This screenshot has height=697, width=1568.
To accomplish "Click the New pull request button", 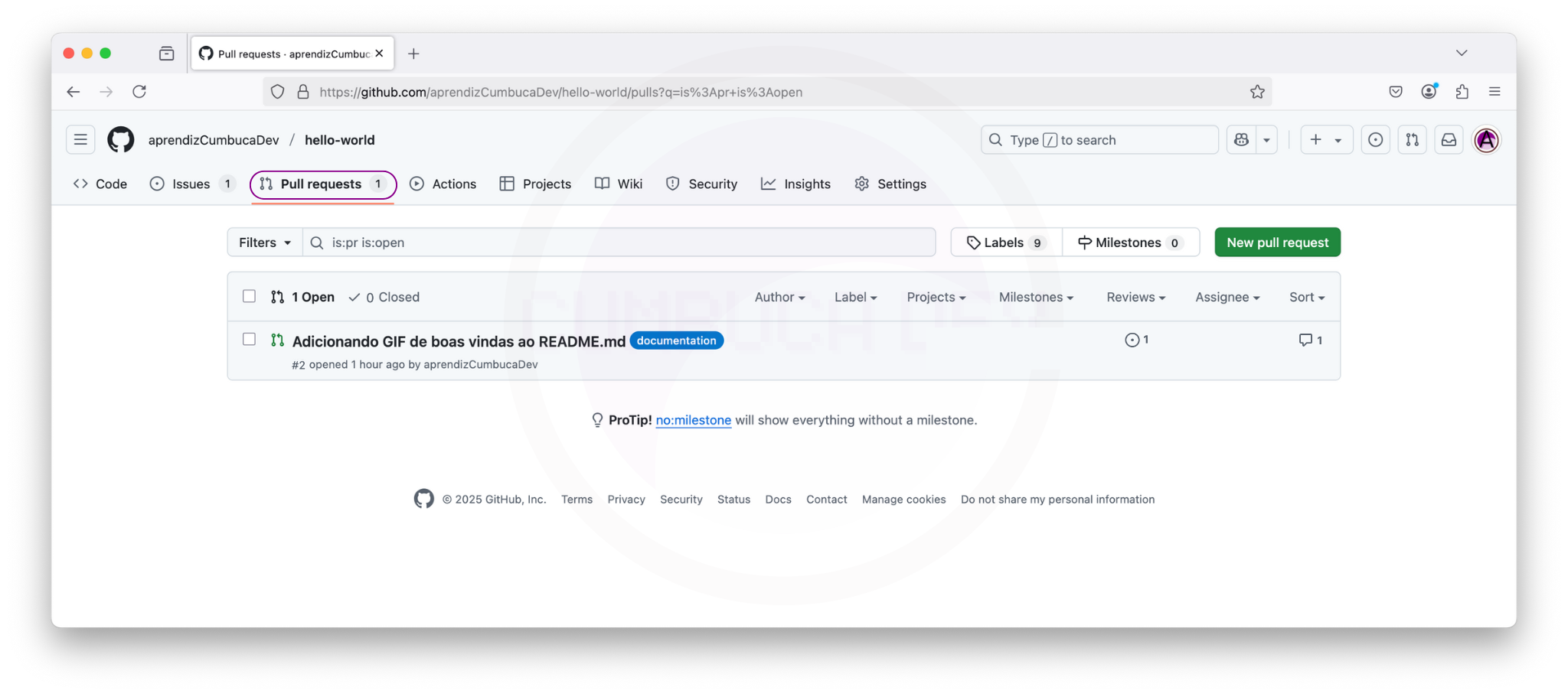I will 1277,243.
